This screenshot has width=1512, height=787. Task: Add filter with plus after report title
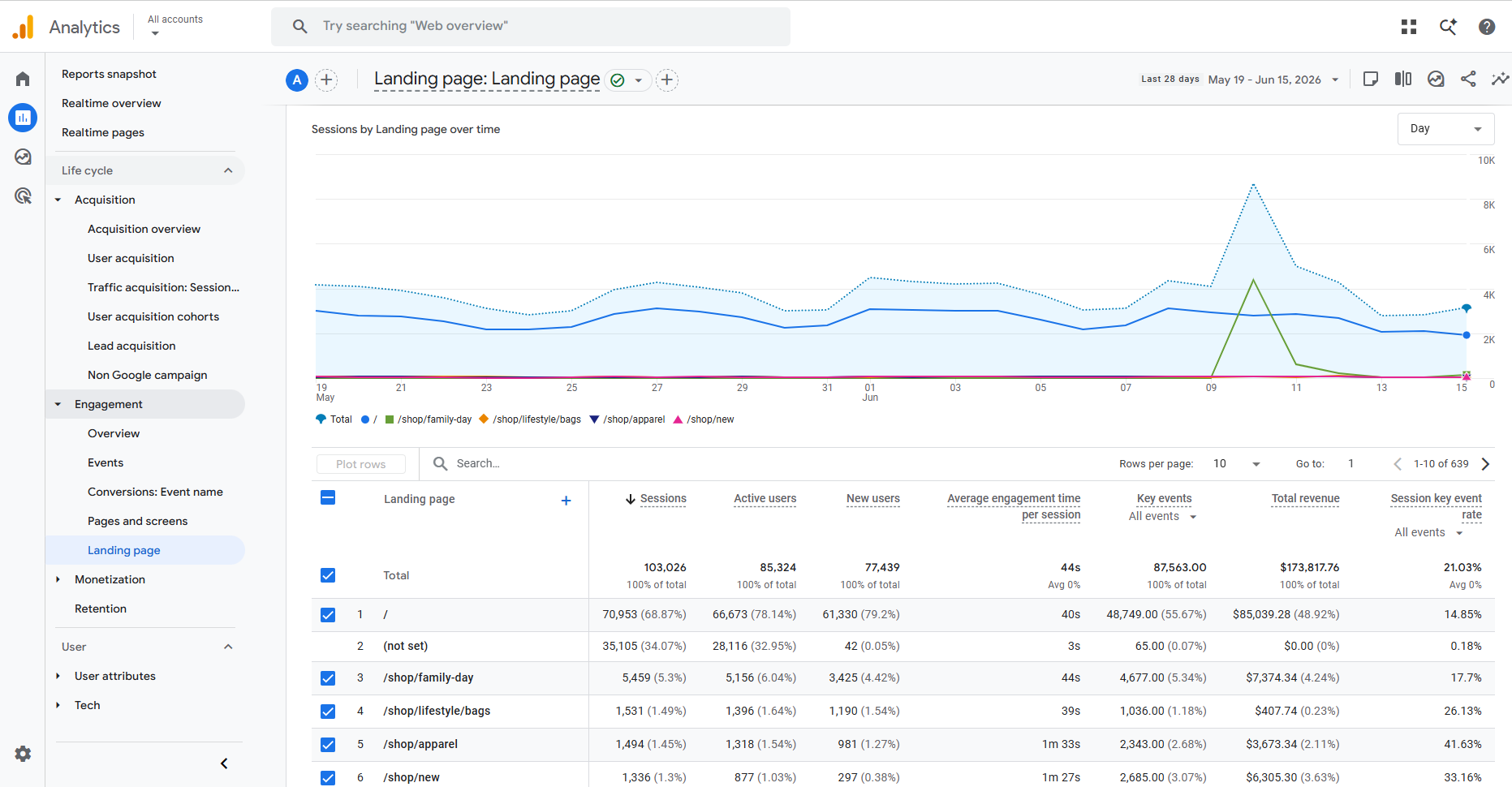667,80
